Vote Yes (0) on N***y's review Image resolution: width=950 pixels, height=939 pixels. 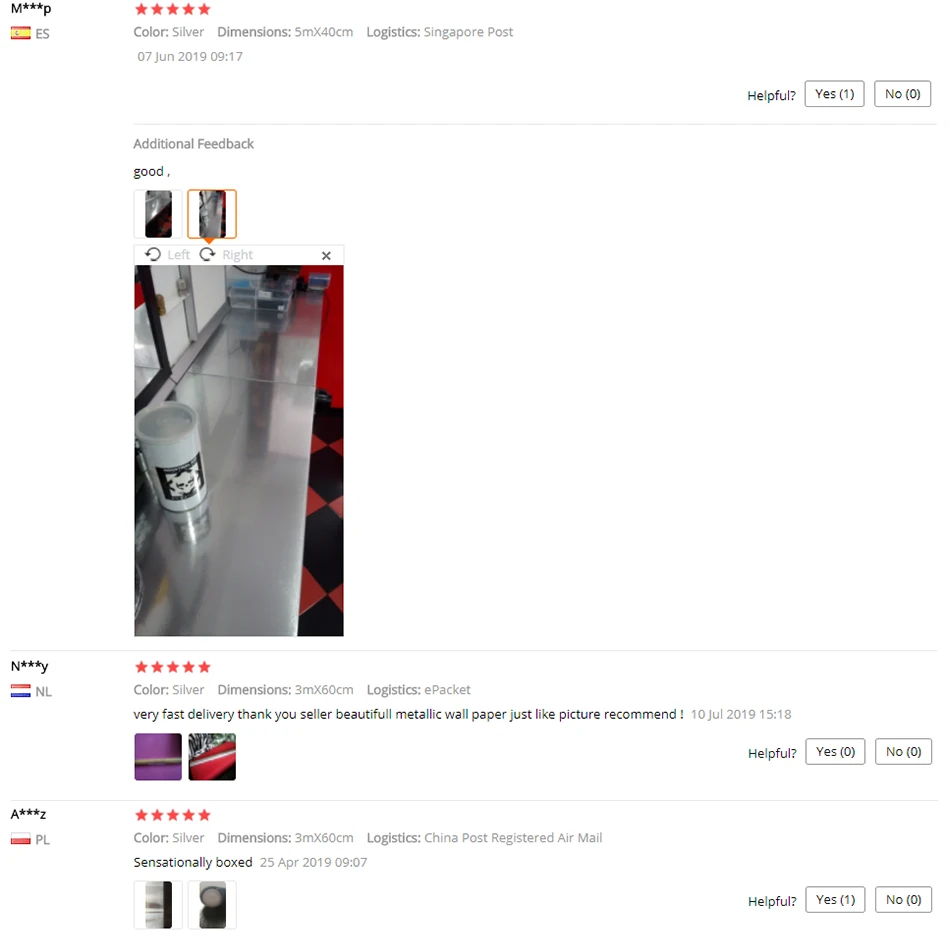click(x=835, y=752)
